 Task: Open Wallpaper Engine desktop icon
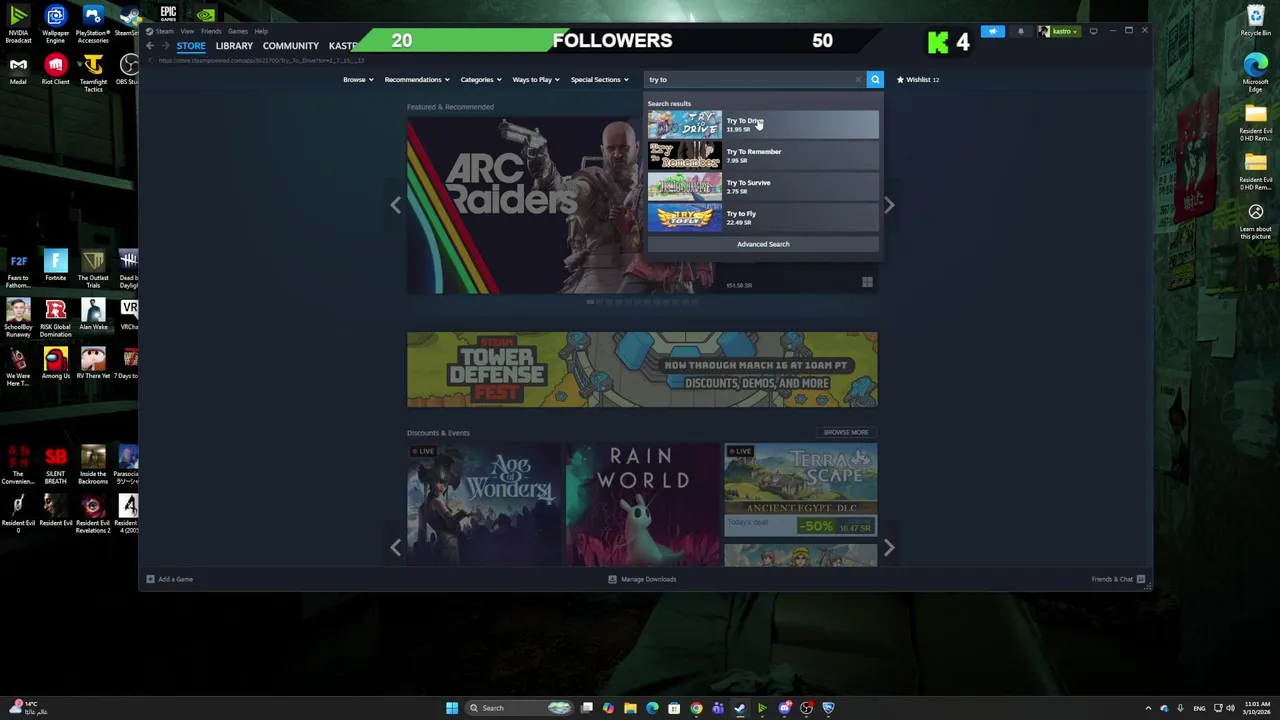tap(55, 25)
